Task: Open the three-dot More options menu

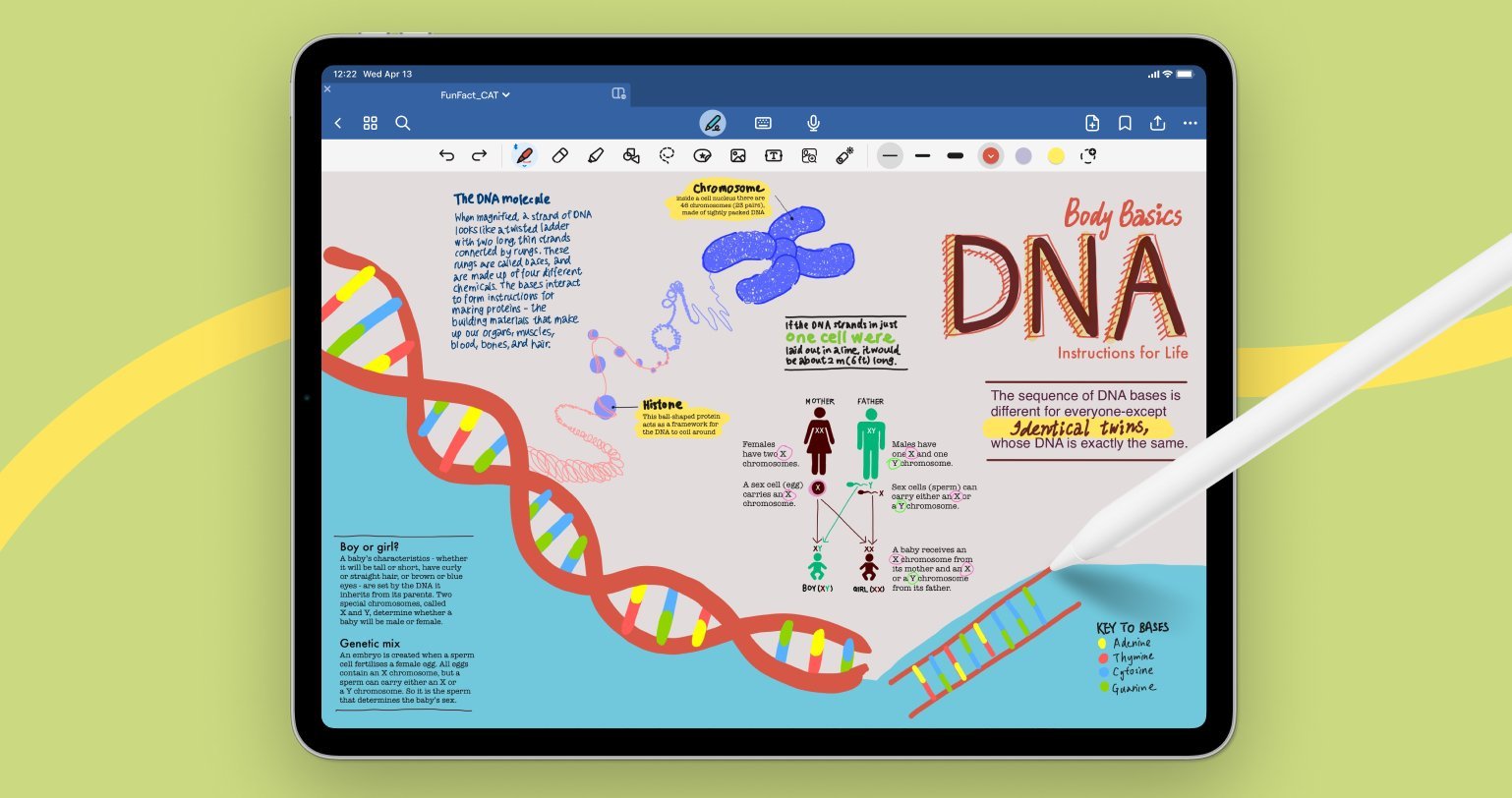Action: coord(1191,123)
